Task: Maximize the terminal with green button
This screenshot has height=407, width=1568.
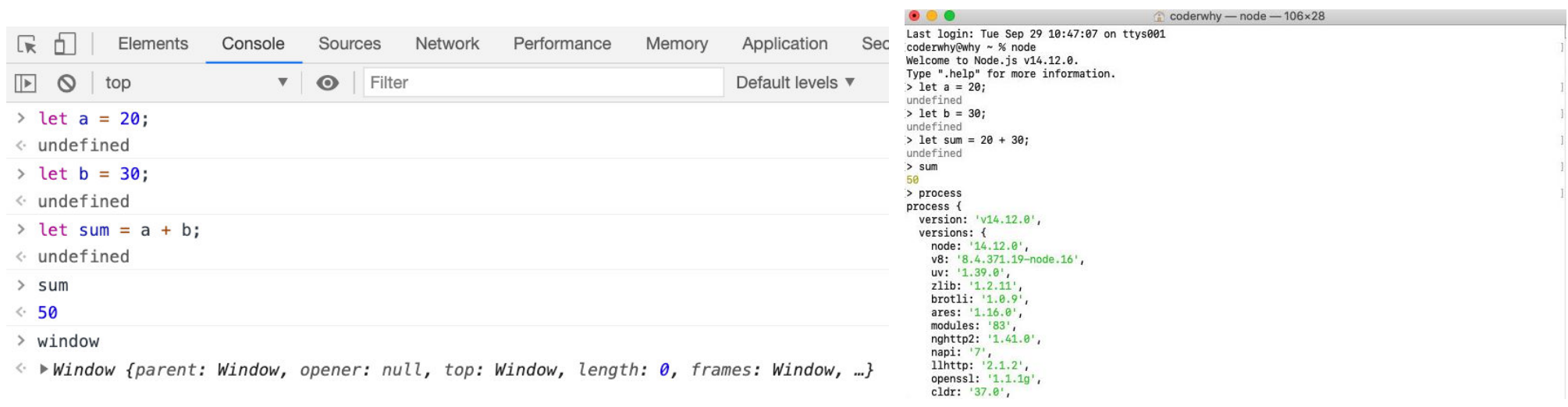Action: tap(949, 16)
